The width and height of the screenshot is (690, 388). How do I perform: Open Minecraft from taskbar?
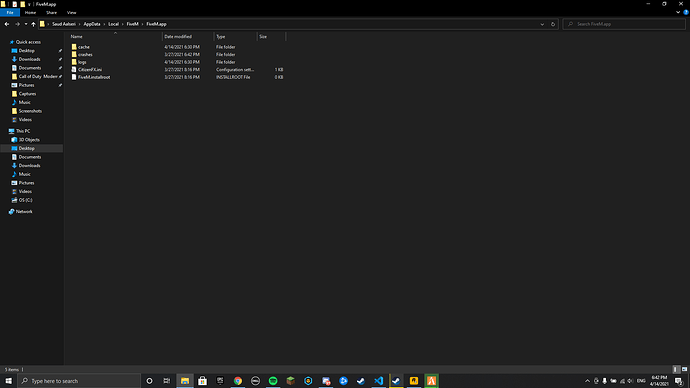[290, 381]
